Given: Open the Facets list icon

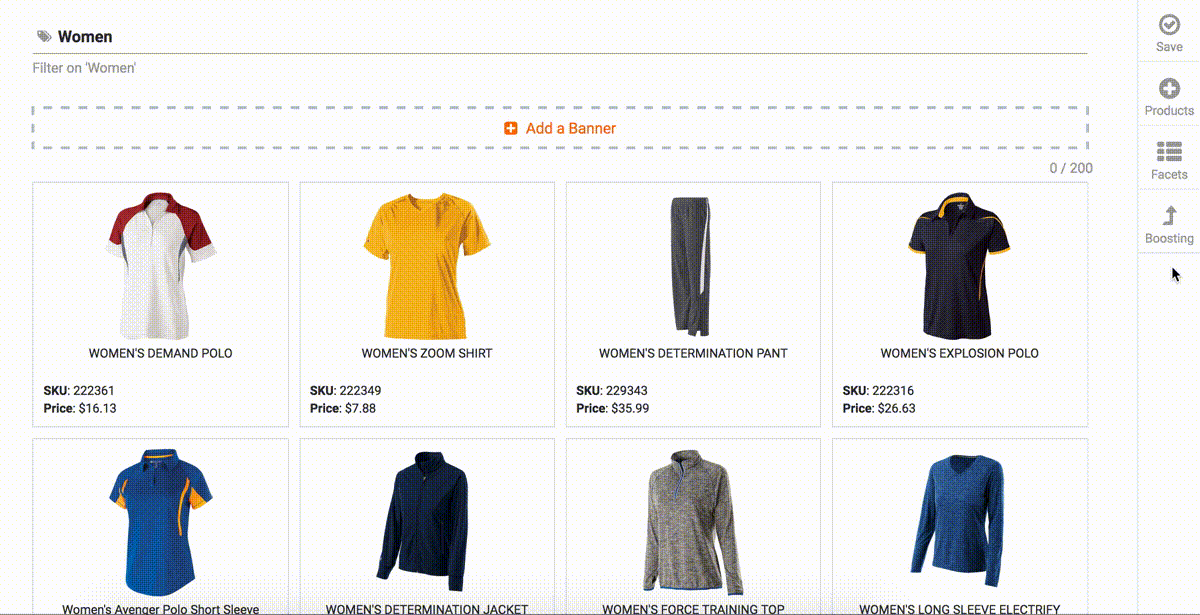Looking at the screenshot, I should (x=1168, y=152).
